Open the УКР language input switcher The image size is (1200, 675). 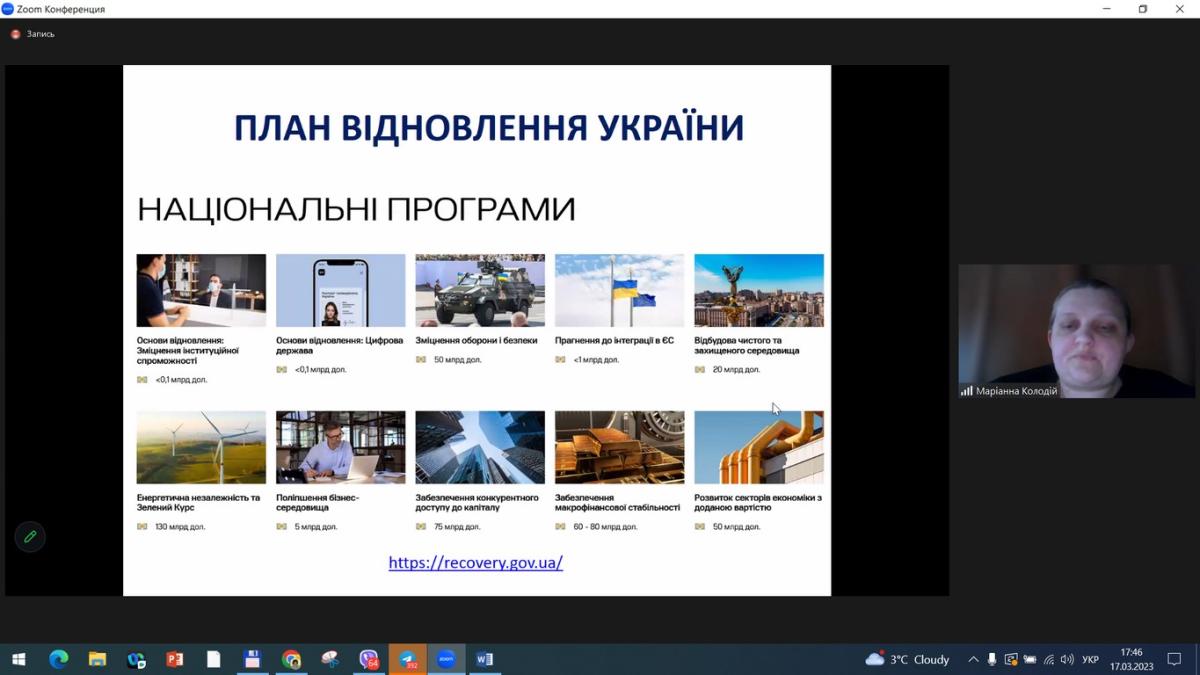(x=1091, y=659)
